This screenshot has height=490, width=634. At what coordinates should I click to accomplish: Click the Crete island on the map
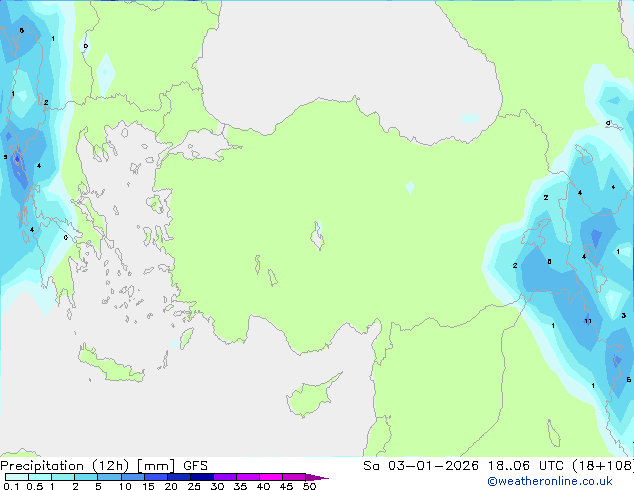(110, 364)
